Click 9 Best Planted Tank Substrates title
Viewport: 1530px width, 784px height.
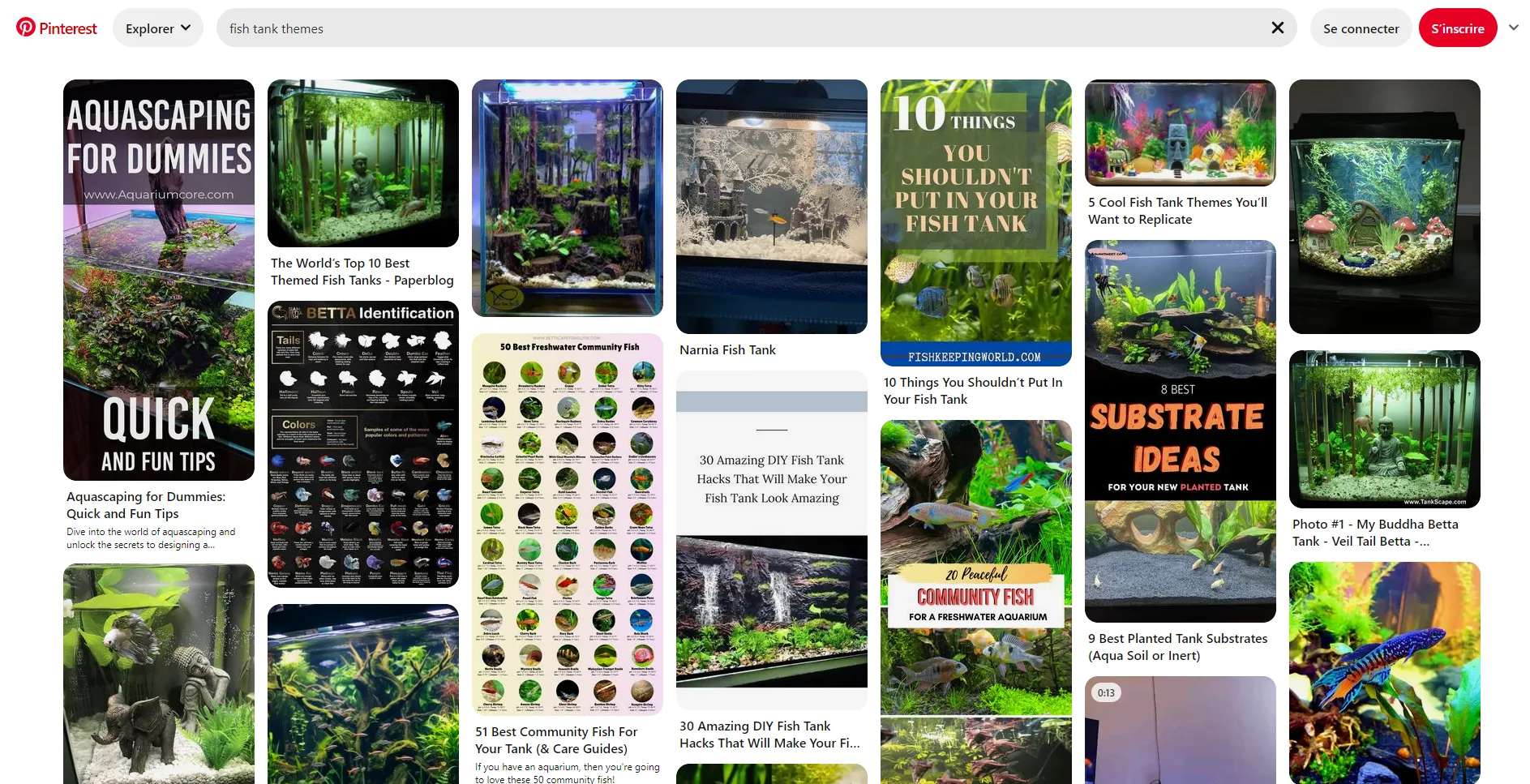(x=1177, y=647)
